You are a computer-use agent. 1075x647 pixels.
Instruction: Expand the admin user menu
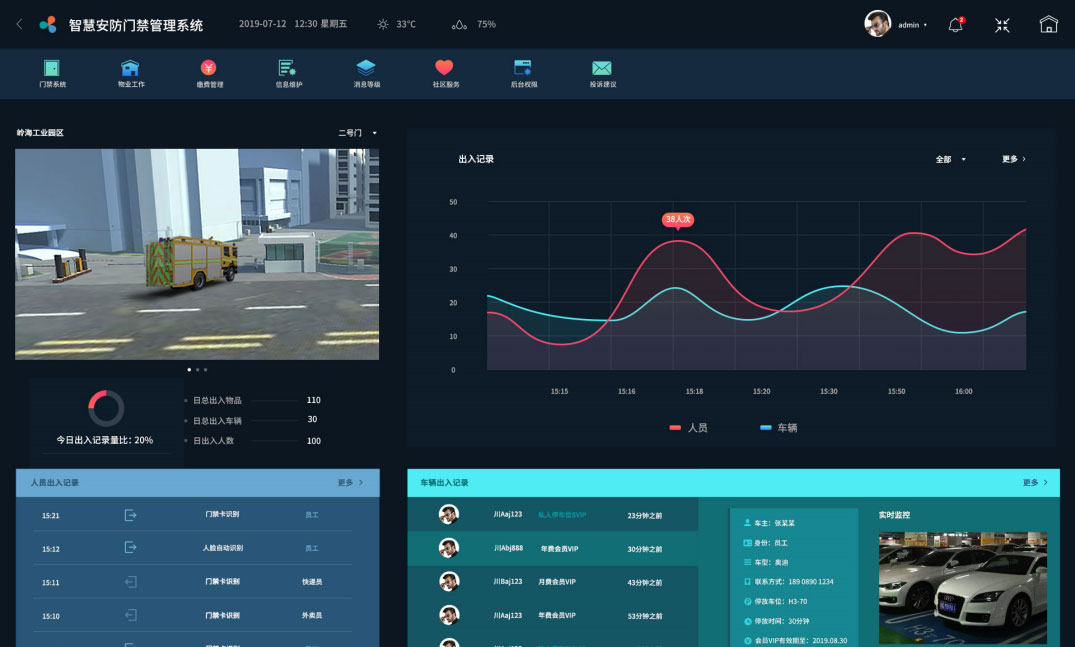point(912,25)
